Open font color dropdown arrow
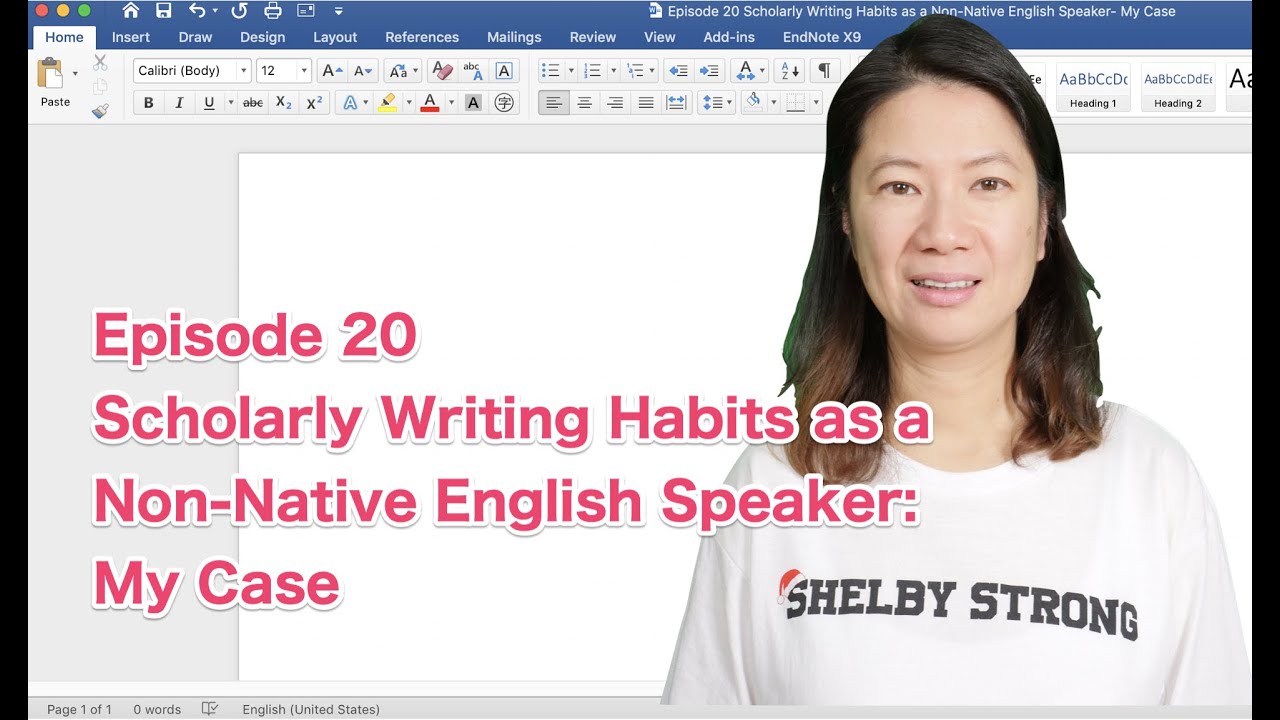Viewport: 1280px width, 720px height. tap(451, 102)
